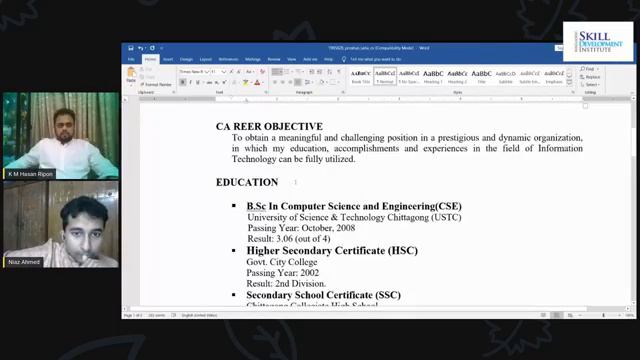Decrease the paragraph indent
Image resolution: width=640 pixels, height=360 pixels.
[x=311, y=72]
